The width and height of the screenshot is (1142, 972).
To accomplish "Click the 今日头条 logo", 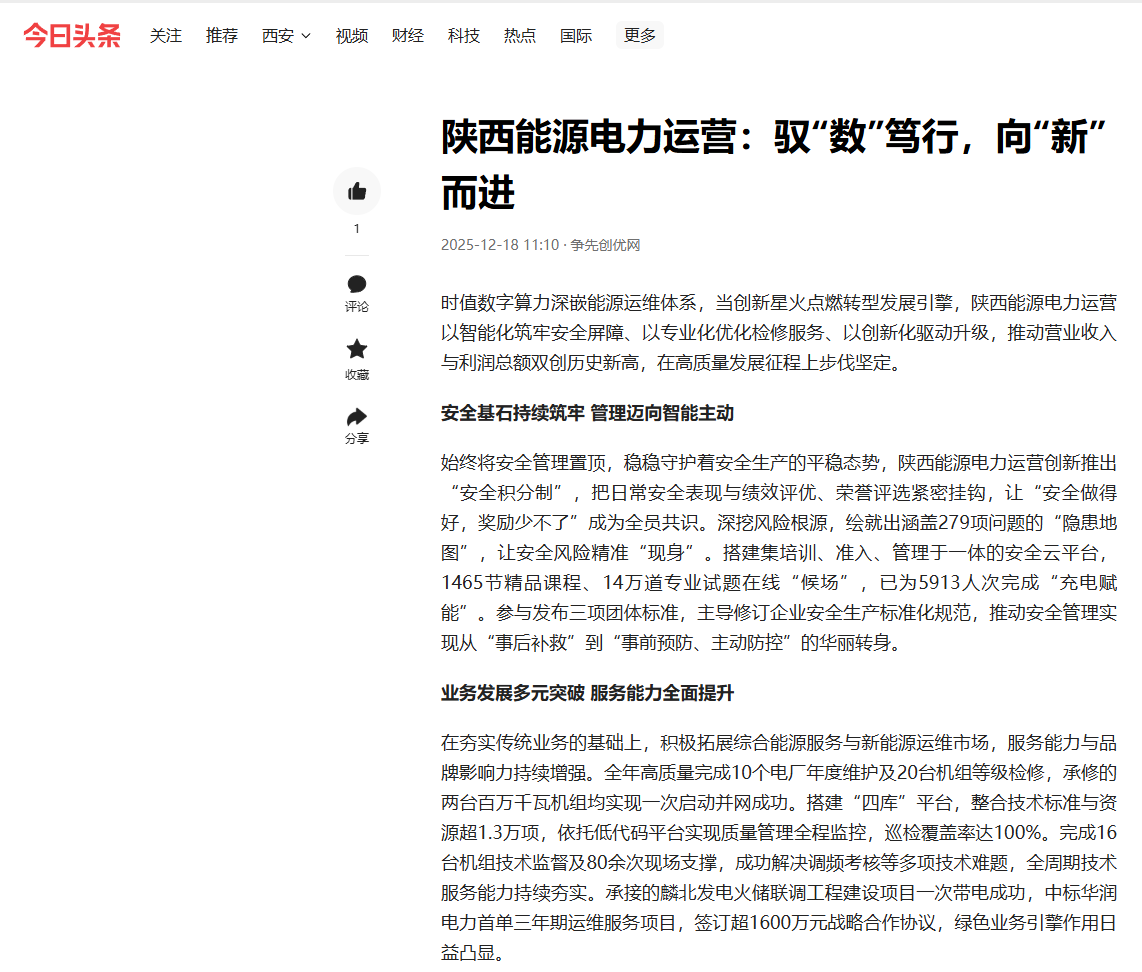I will coord(72,35).
